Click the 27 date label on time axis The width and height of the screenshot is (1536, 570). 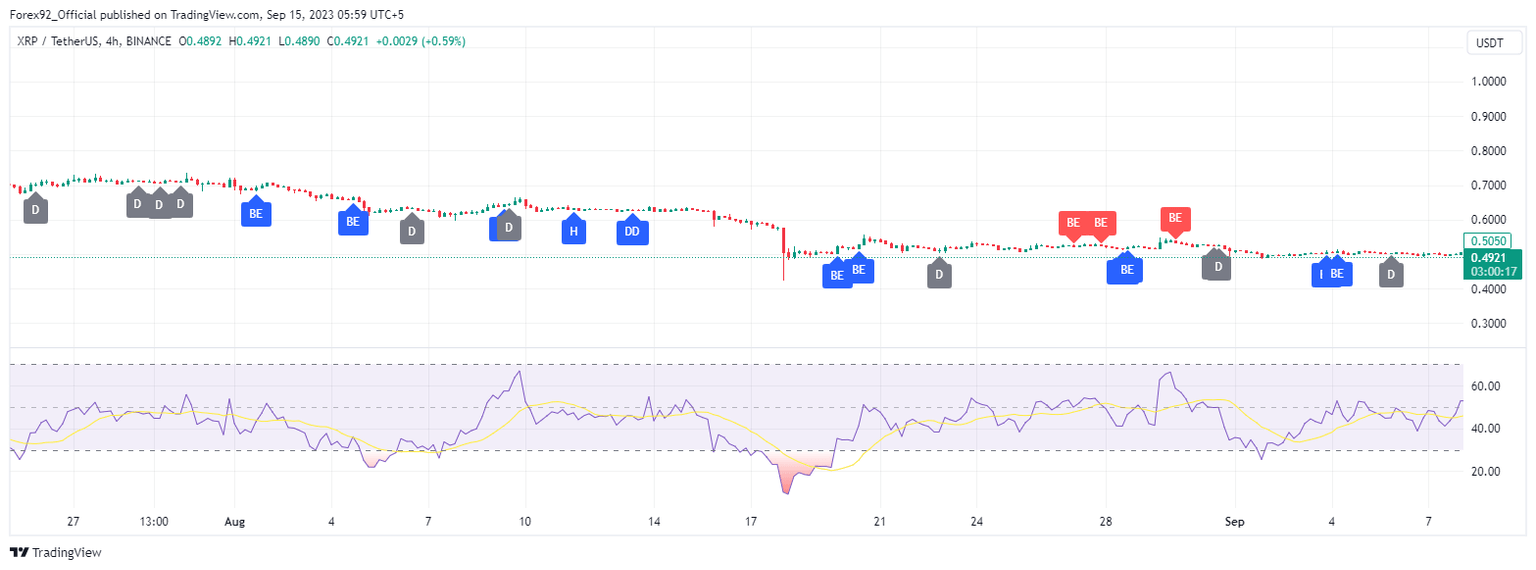(73, 522)
